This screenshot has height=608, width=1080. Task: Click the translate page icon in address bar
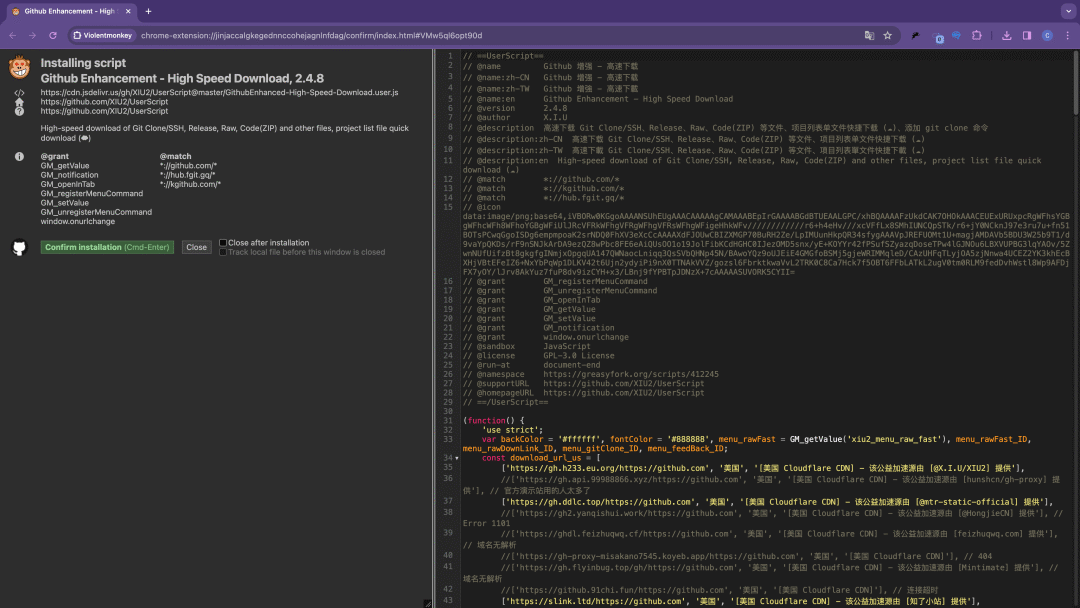coord(869,35)
